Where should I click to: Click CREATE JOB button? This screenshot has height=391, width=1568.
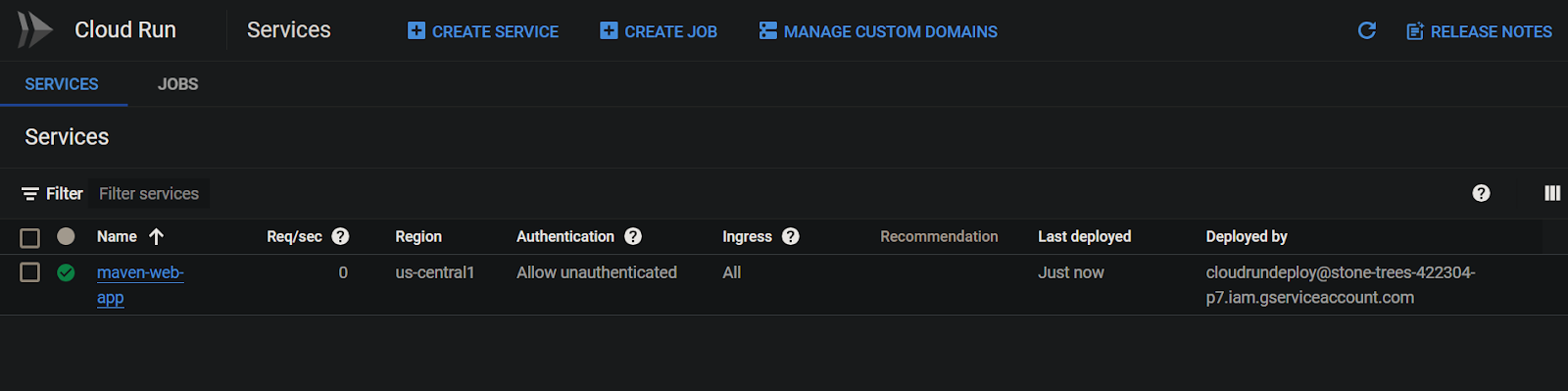[x=659, y=31]
